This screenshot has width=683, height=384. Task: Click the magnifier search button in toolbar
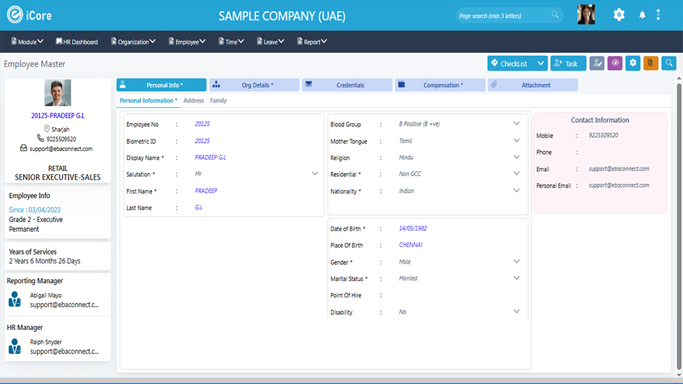coord(669,64)
